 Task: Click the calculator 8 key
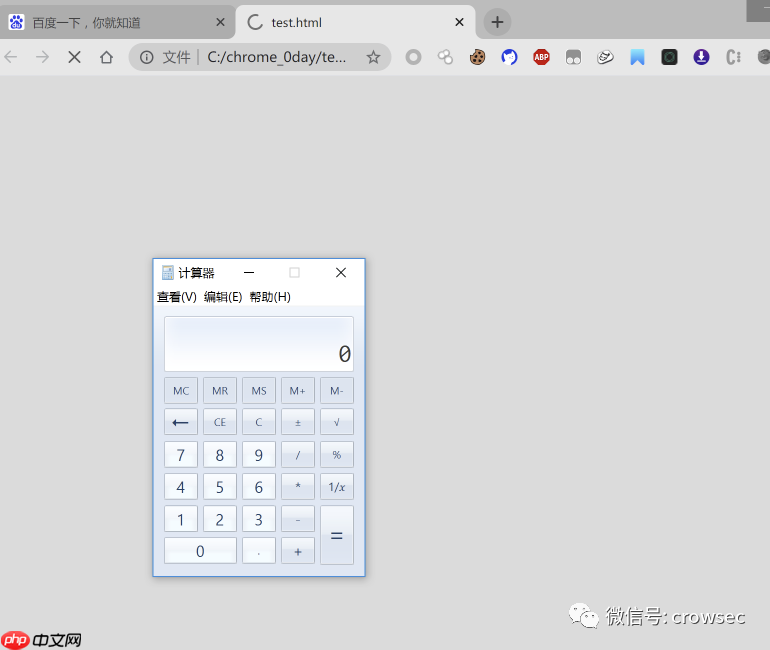click(x=220, y=455)
